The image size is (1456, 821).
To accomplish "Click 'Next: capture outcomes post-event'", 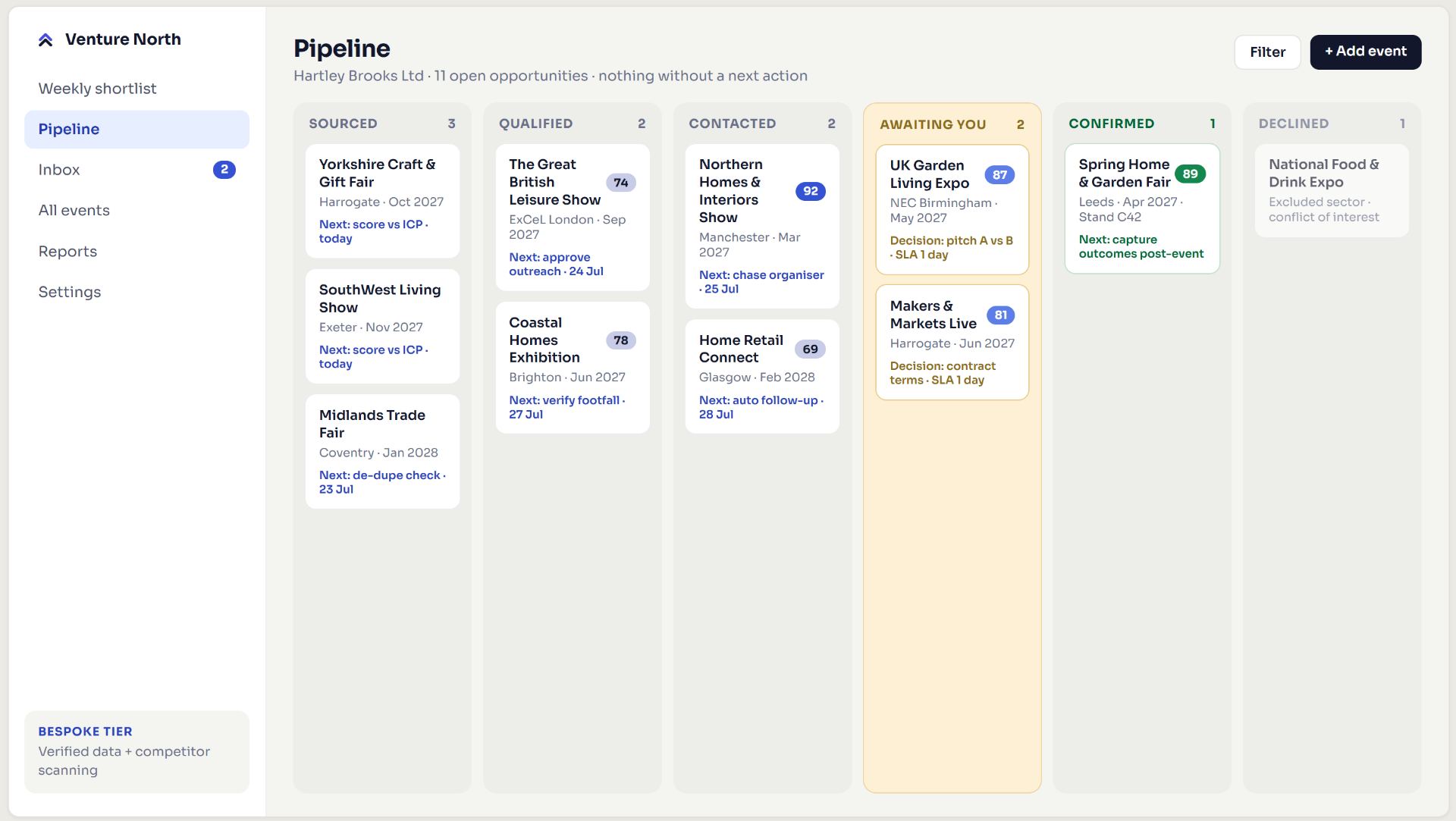I will point(1141,246).
